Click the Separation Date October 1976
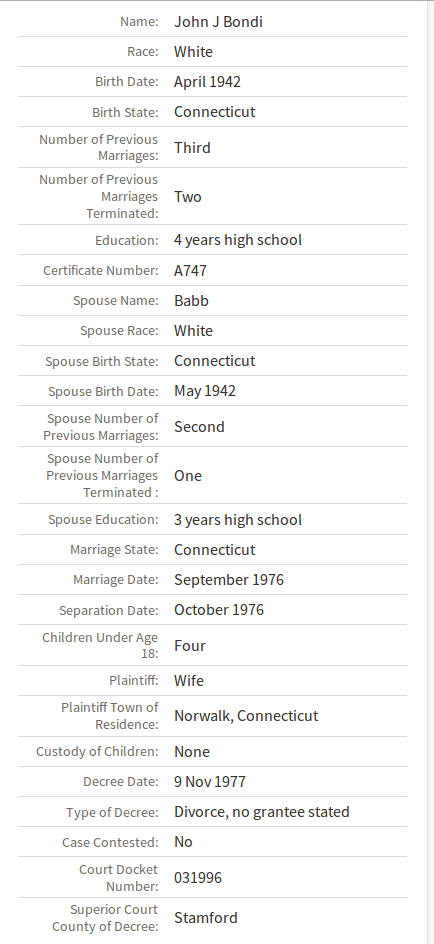Image resolution: width=434 pixels, height=944 pixels. pos(219,610)
